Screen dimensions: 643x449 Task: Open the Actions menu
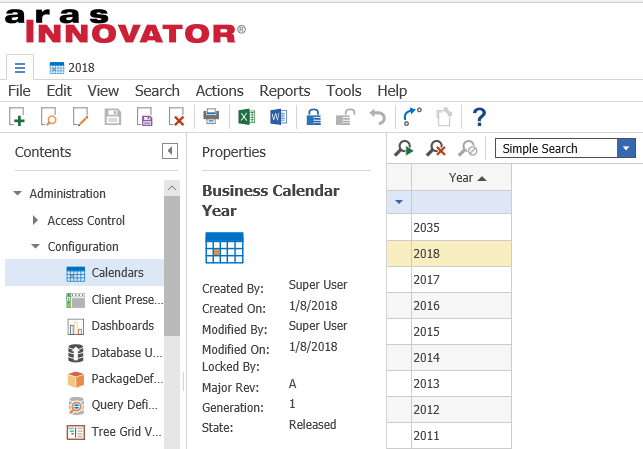coord(219,91)
